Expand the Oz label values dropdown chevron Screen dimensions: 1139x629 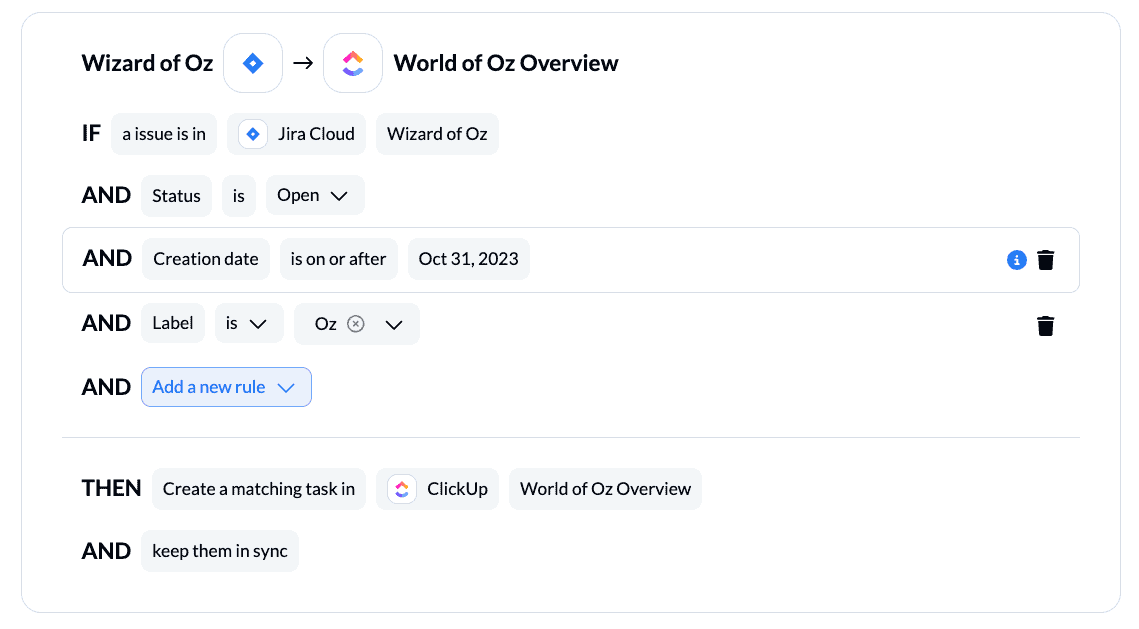(x=394, y=325)
